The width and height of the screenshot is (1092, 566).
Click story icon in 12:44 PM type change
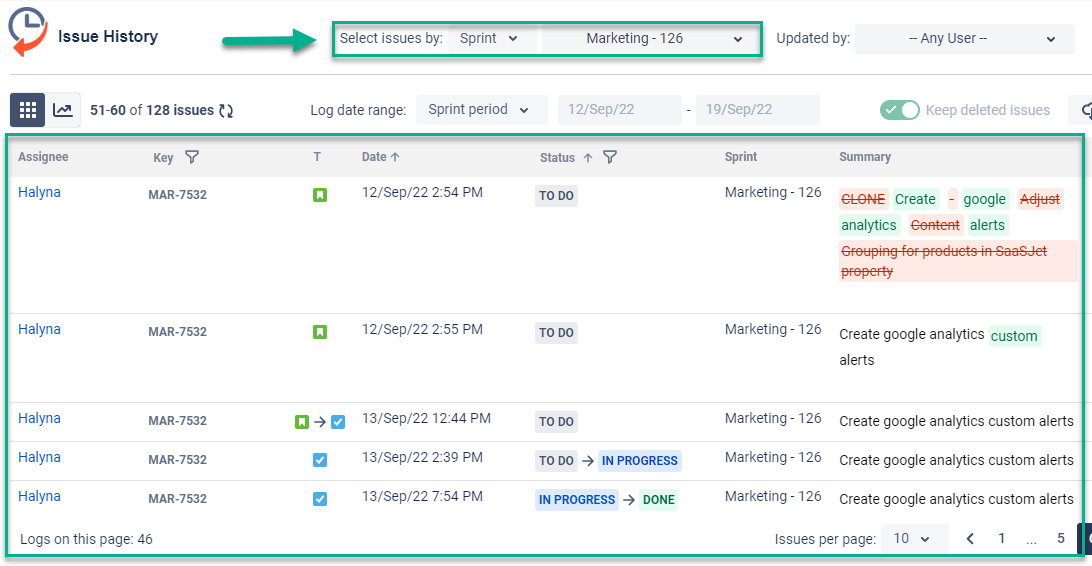(302, 422)
